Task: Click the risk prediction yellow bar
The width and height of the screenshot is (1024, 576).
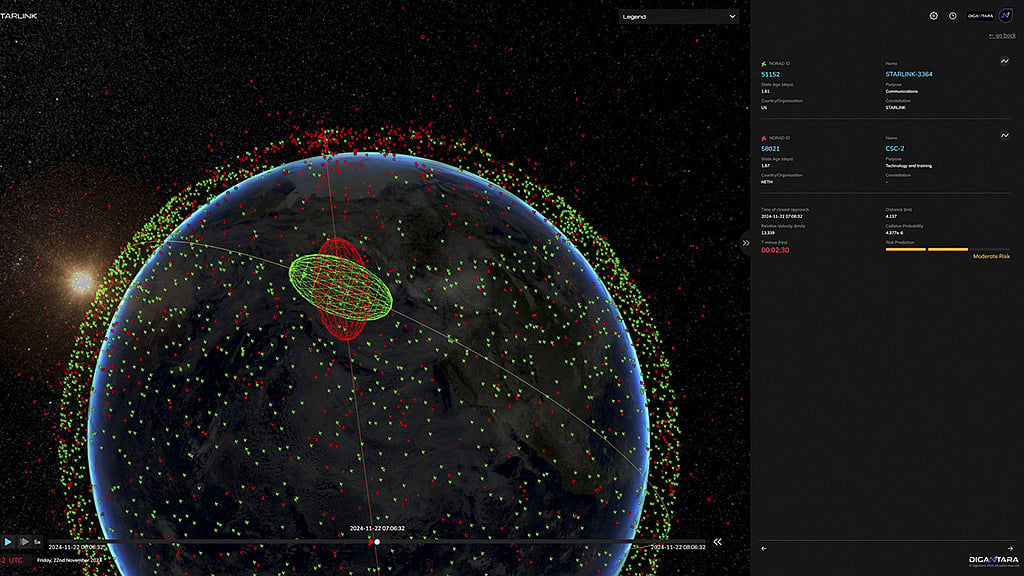Action: [x=927, y=249]
